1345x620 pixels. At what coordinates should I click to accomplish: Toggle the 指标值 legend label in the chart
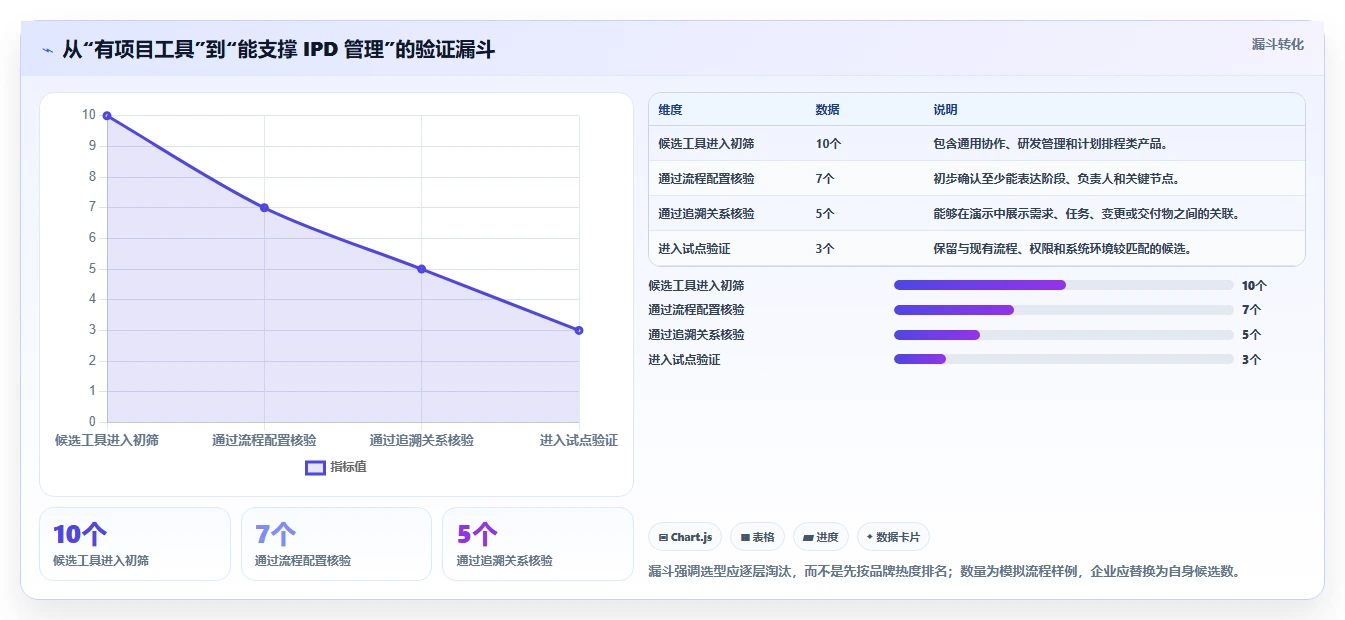tap(348, 467)
